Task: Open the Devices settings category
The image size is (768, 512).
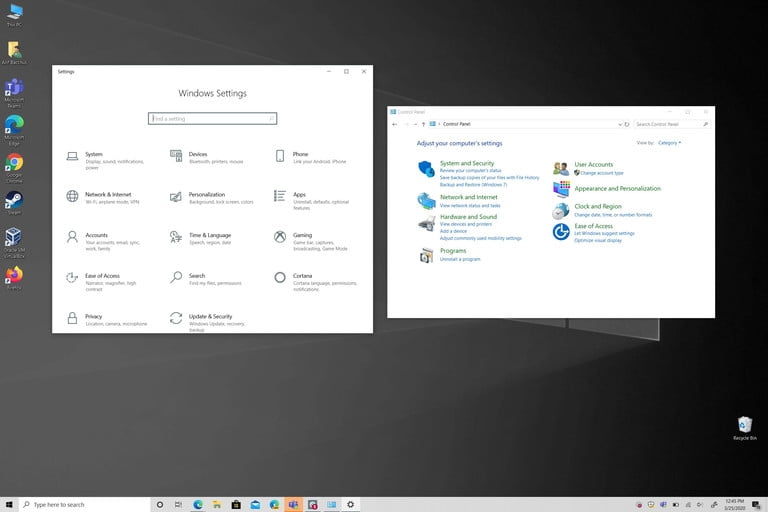Action: point(198,155)
